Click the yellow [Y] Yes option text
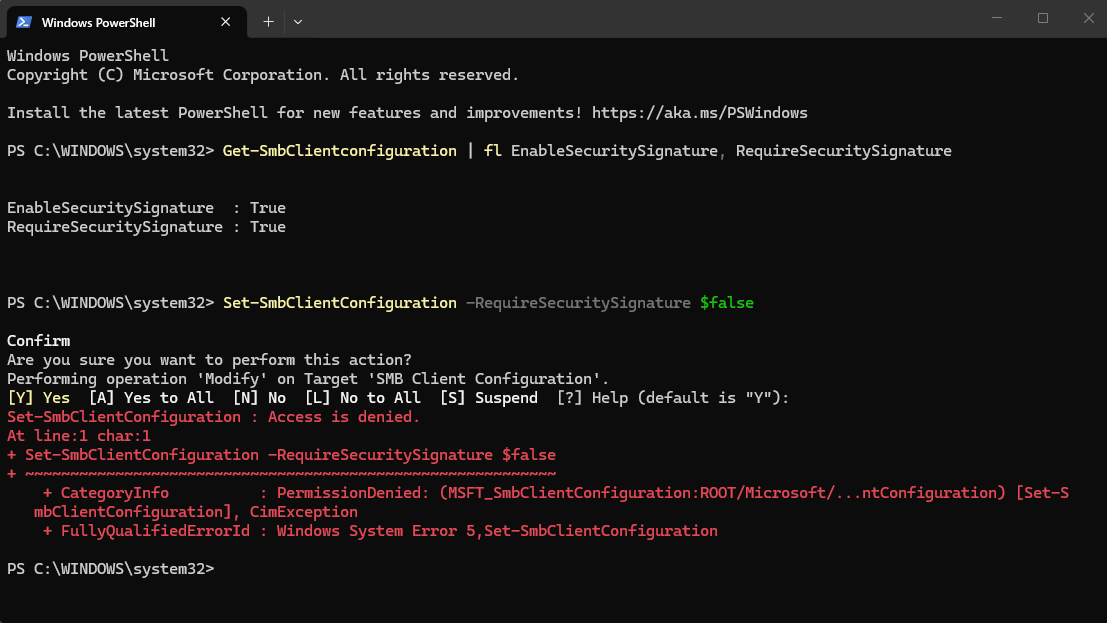 click(39, 398)
